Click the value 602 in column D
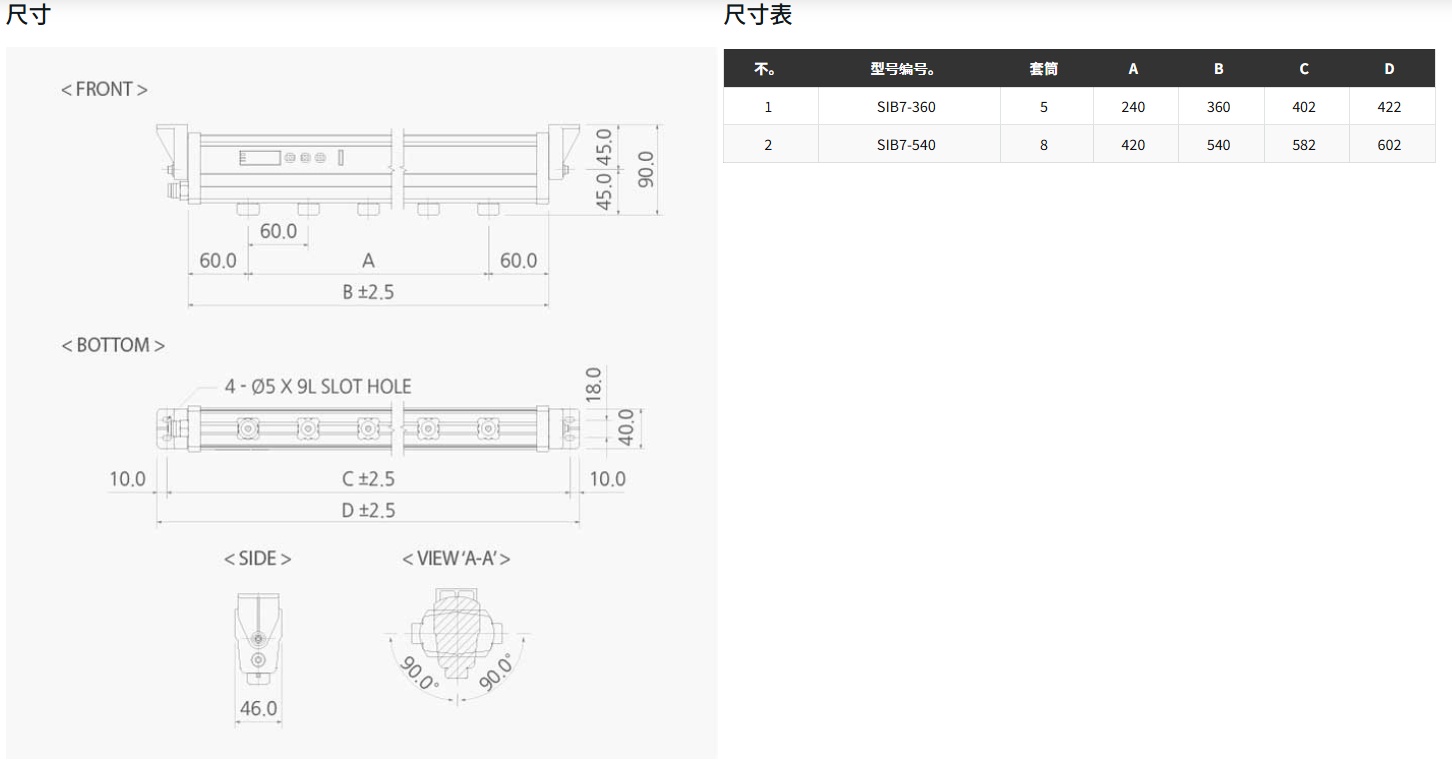 1389,145
